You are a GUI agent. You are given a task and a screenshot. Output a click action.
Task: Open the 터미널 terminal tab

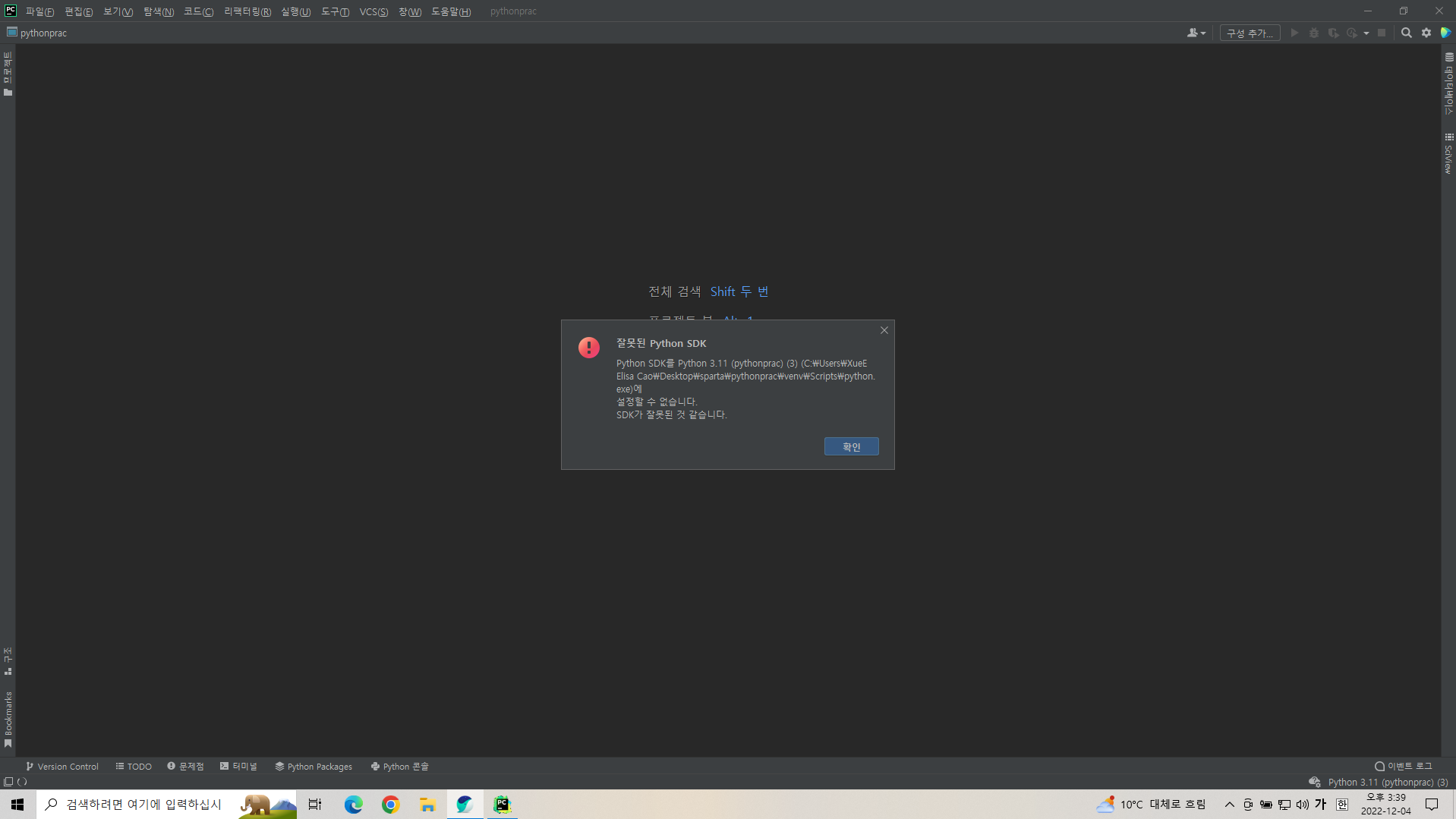pos(238,767)
